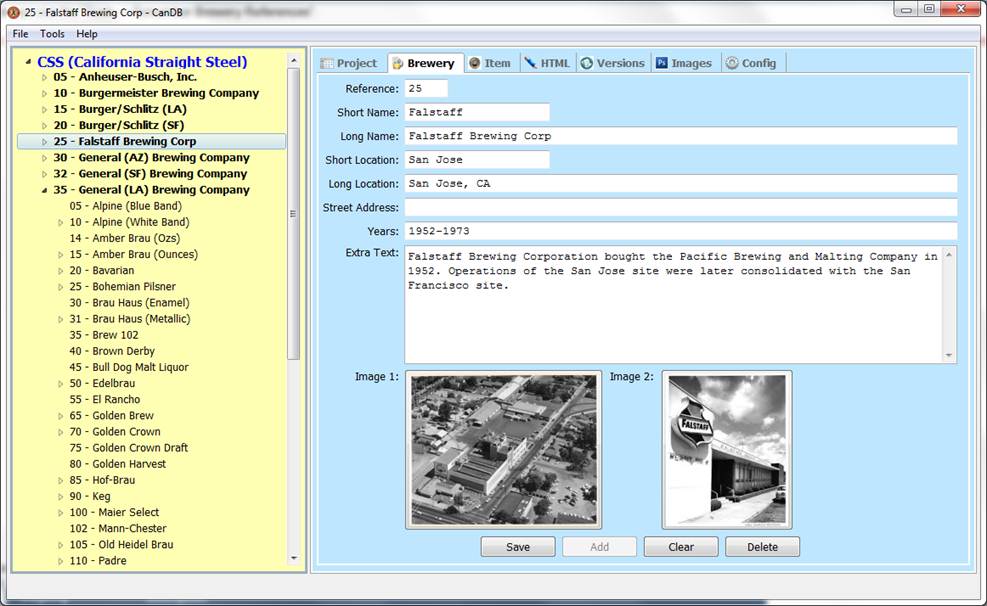Select 80 - Golden Harvest item
987x606 pixels.
118,464
